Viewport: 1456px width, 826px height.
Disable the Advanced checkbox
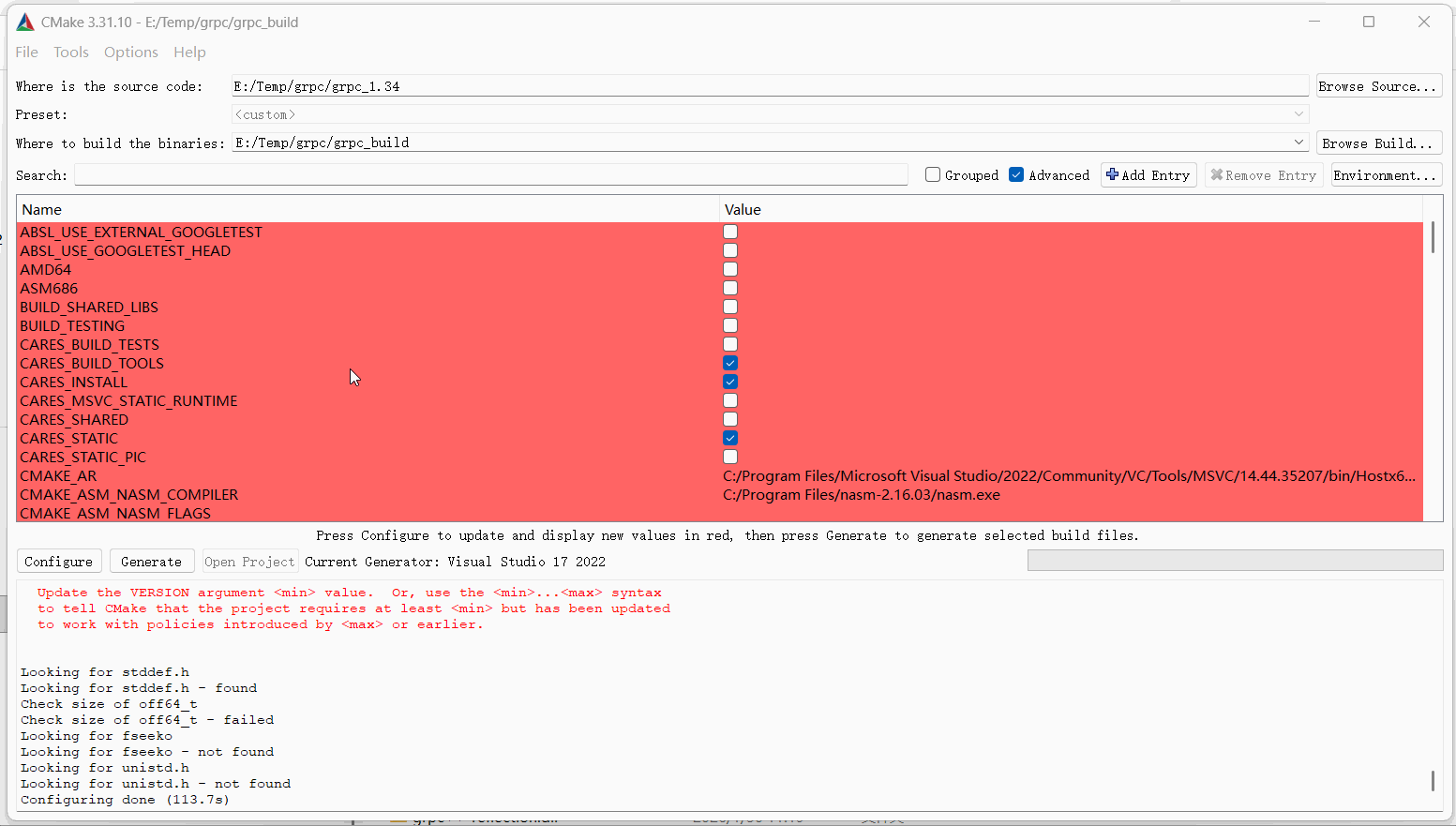(x=1016, y=174)
